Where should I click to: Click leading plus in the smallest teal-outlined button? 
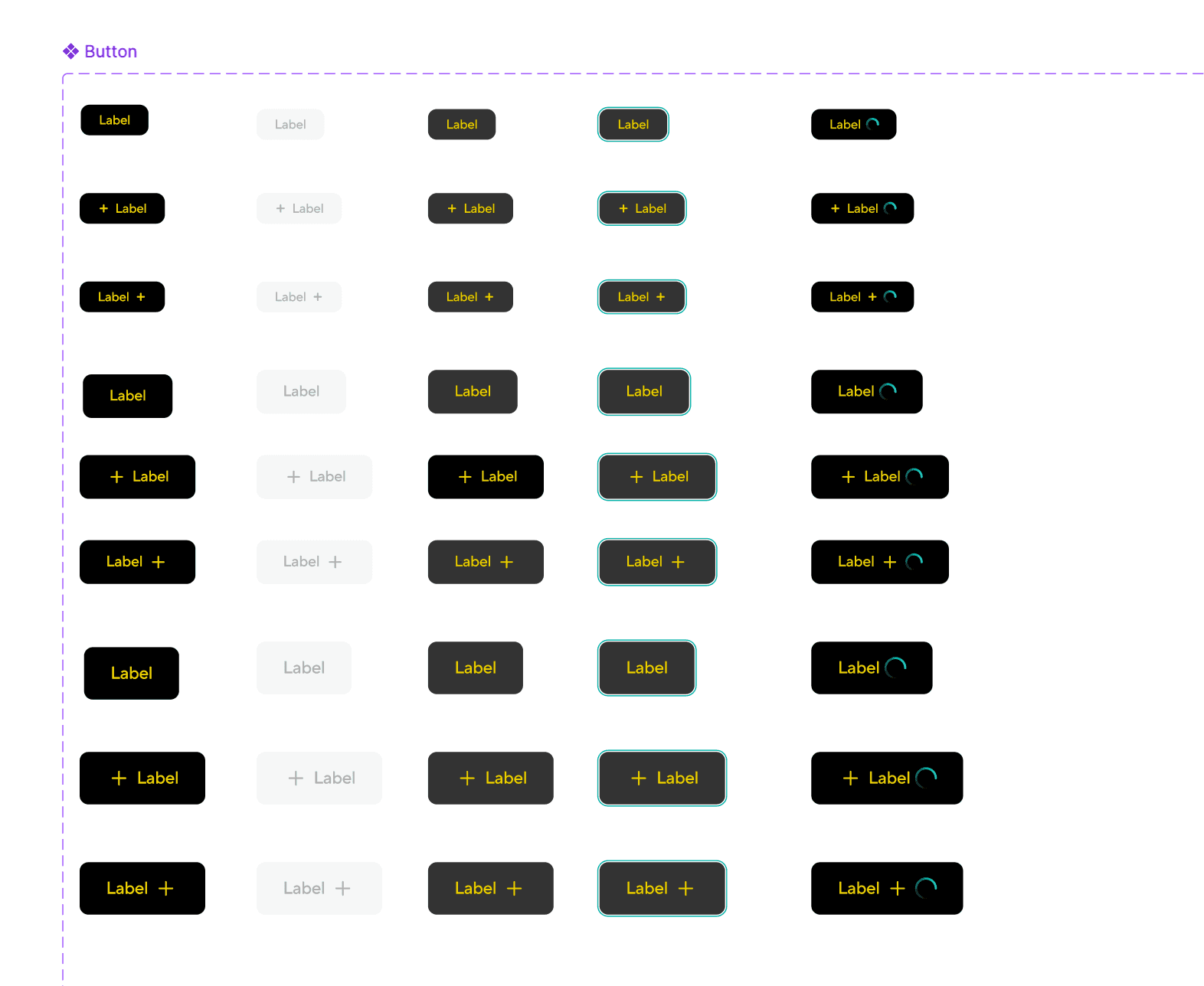623,209
